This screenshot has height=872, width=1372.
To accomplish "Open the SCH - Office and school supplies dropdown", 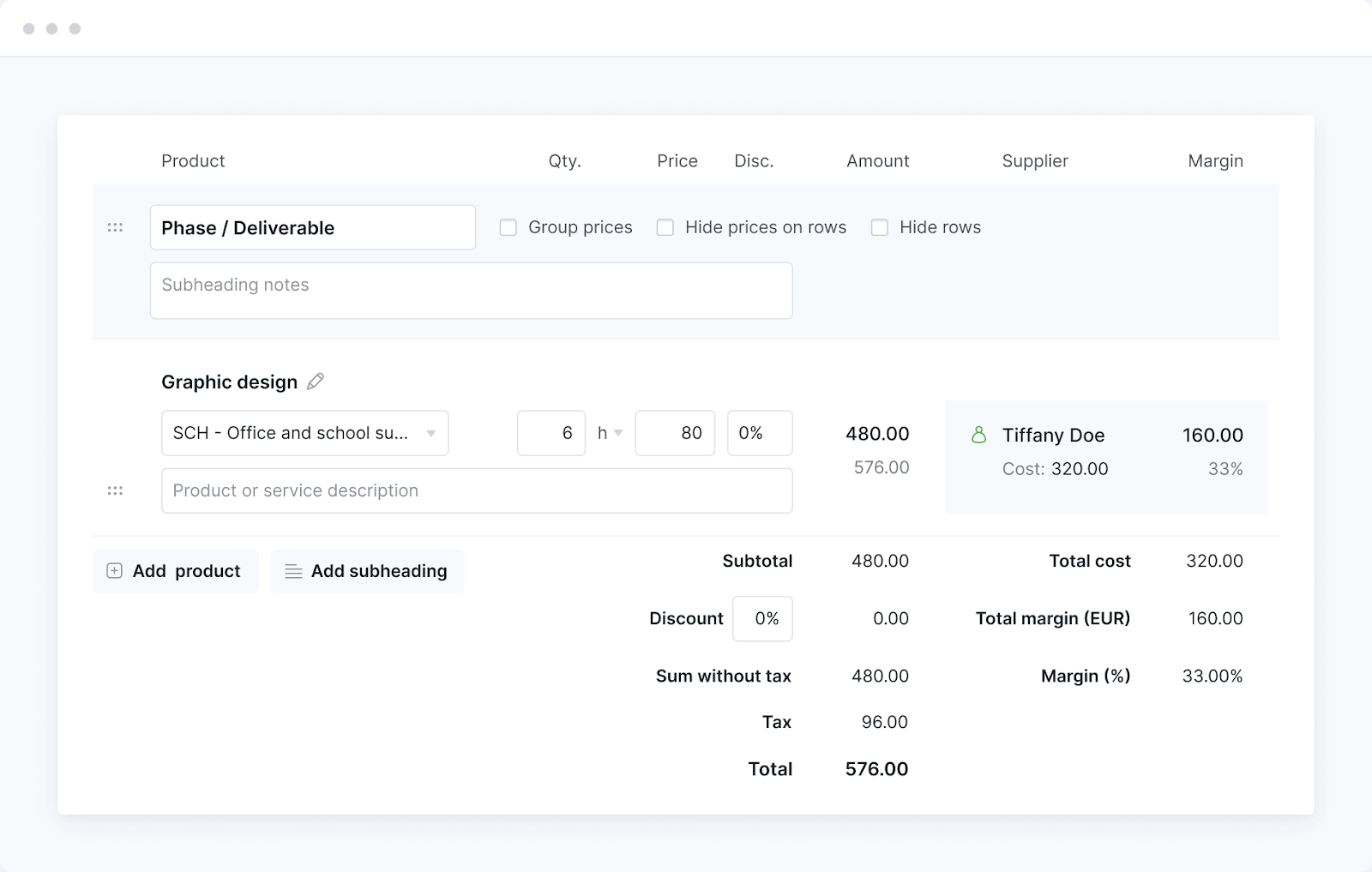I will coord(304,433).
